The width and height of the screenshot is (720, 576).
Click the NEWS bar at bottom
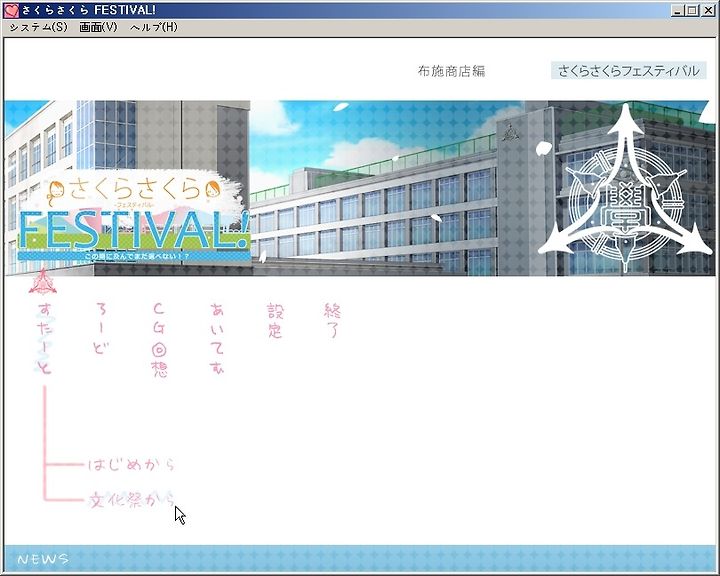point(360,559)
